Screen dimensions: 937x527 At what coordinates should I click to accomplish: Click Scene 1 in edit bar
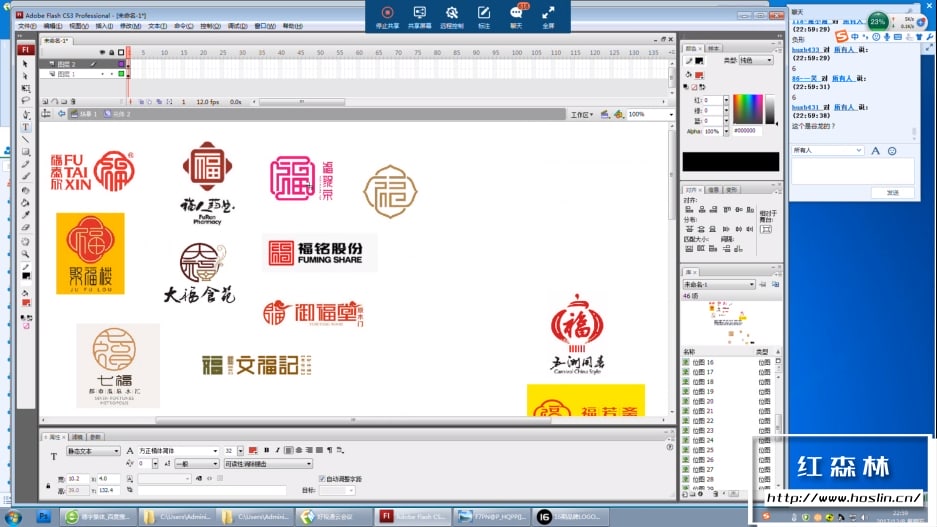pos(84,114)
